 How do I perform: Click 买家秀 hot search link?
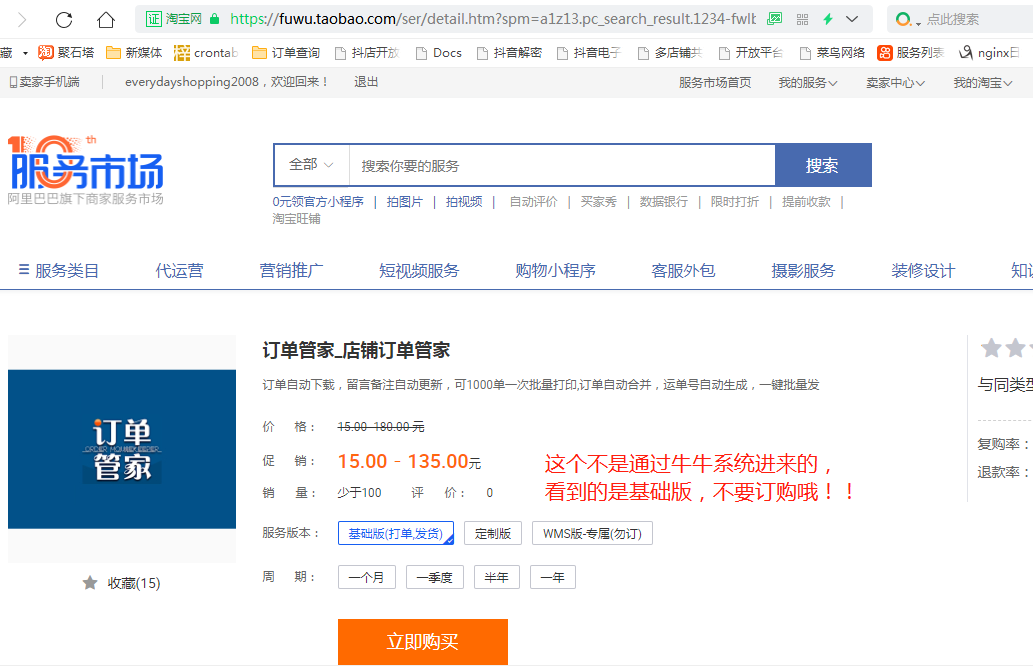point(598,202)
